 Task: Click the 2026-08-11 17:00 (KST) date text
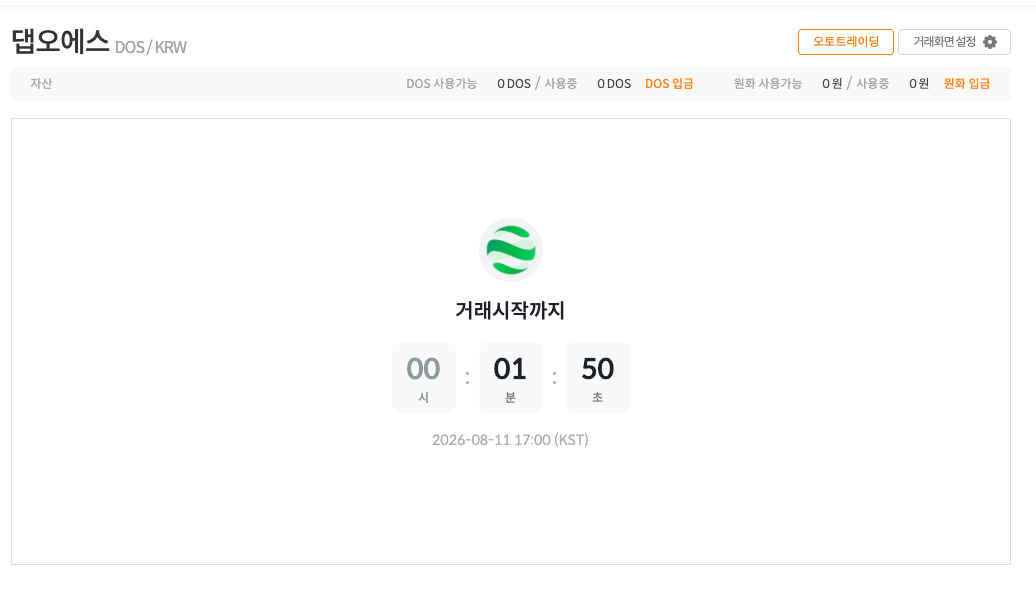tap(510, 440)
